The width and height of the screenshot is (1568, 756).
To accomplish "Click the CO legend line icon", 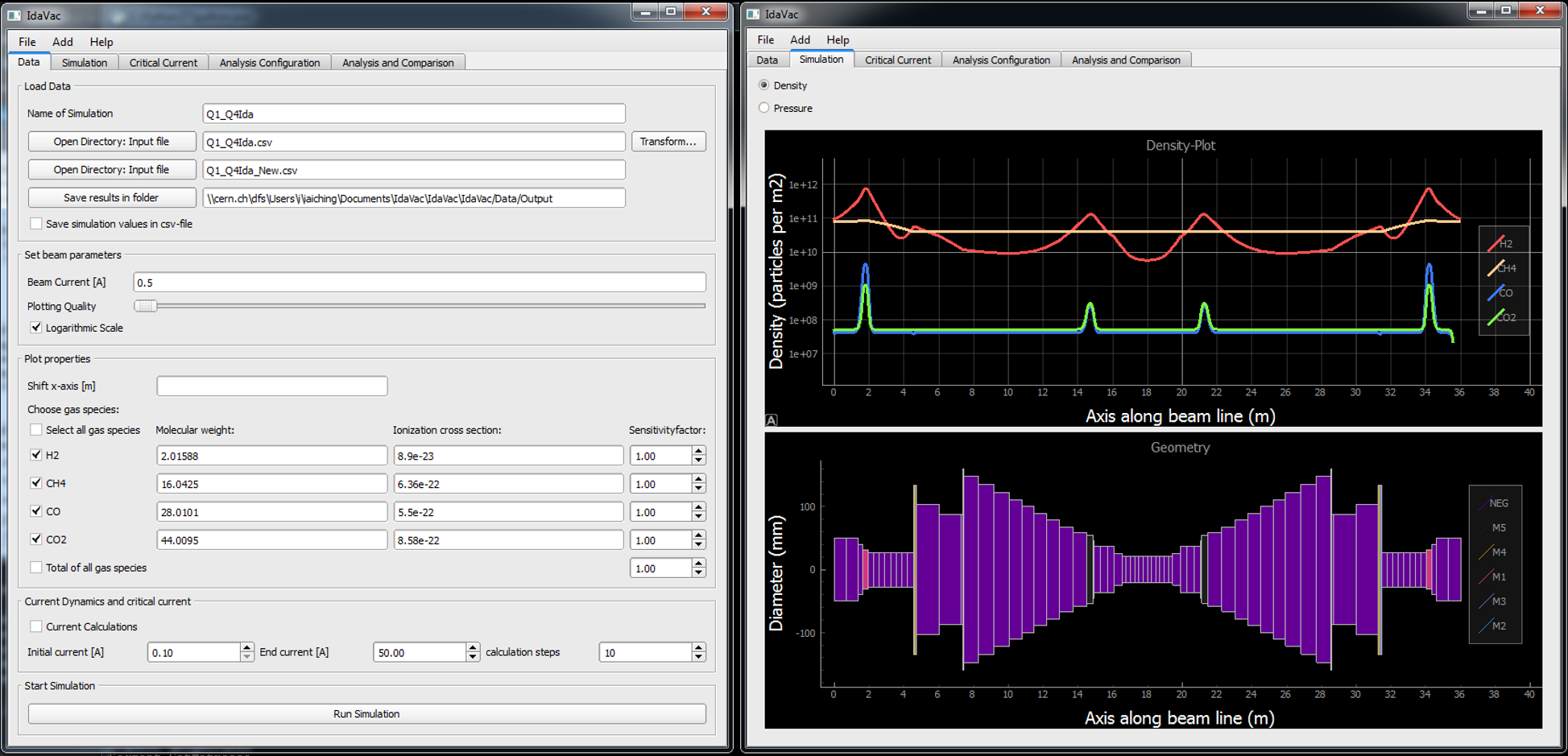I will click(x=1496, y=293).
